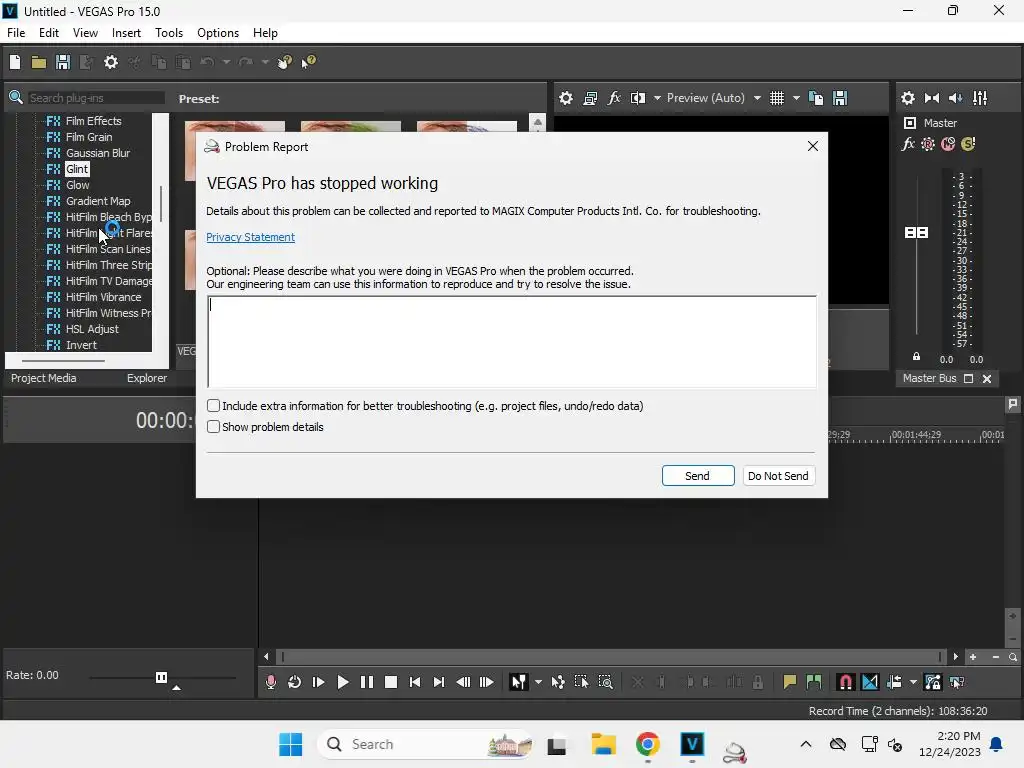Open Chrome from the taskbar

pos(647,744)
